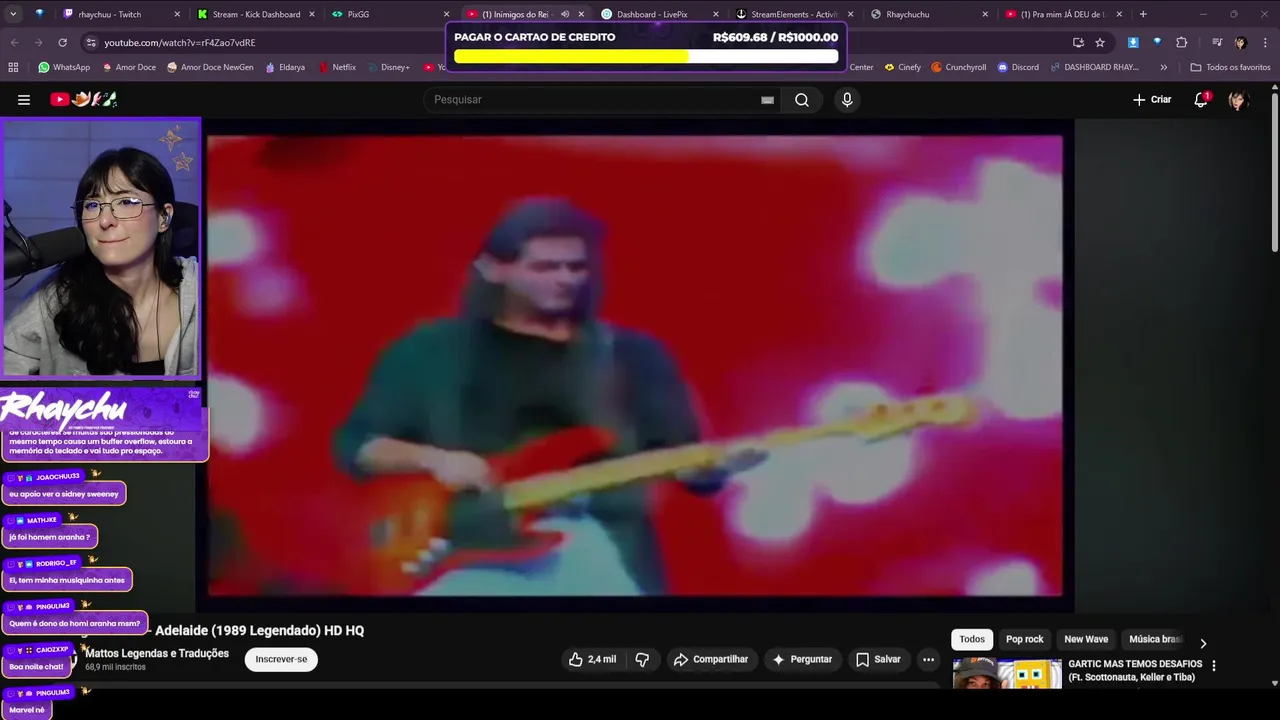The height and width of the screenshot is (720, 1280).
Task: Open Amor Doce NewGen bookmark
Action: 210,67
